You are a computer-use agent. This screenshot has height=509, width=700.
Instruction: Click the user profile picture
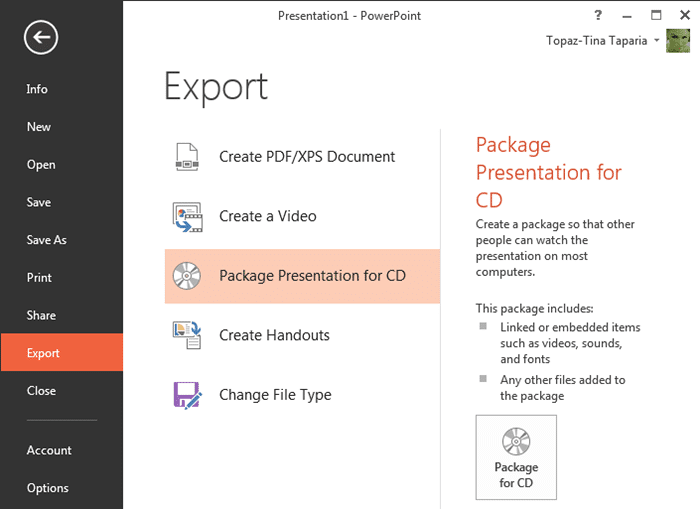(x=678, y=41)
